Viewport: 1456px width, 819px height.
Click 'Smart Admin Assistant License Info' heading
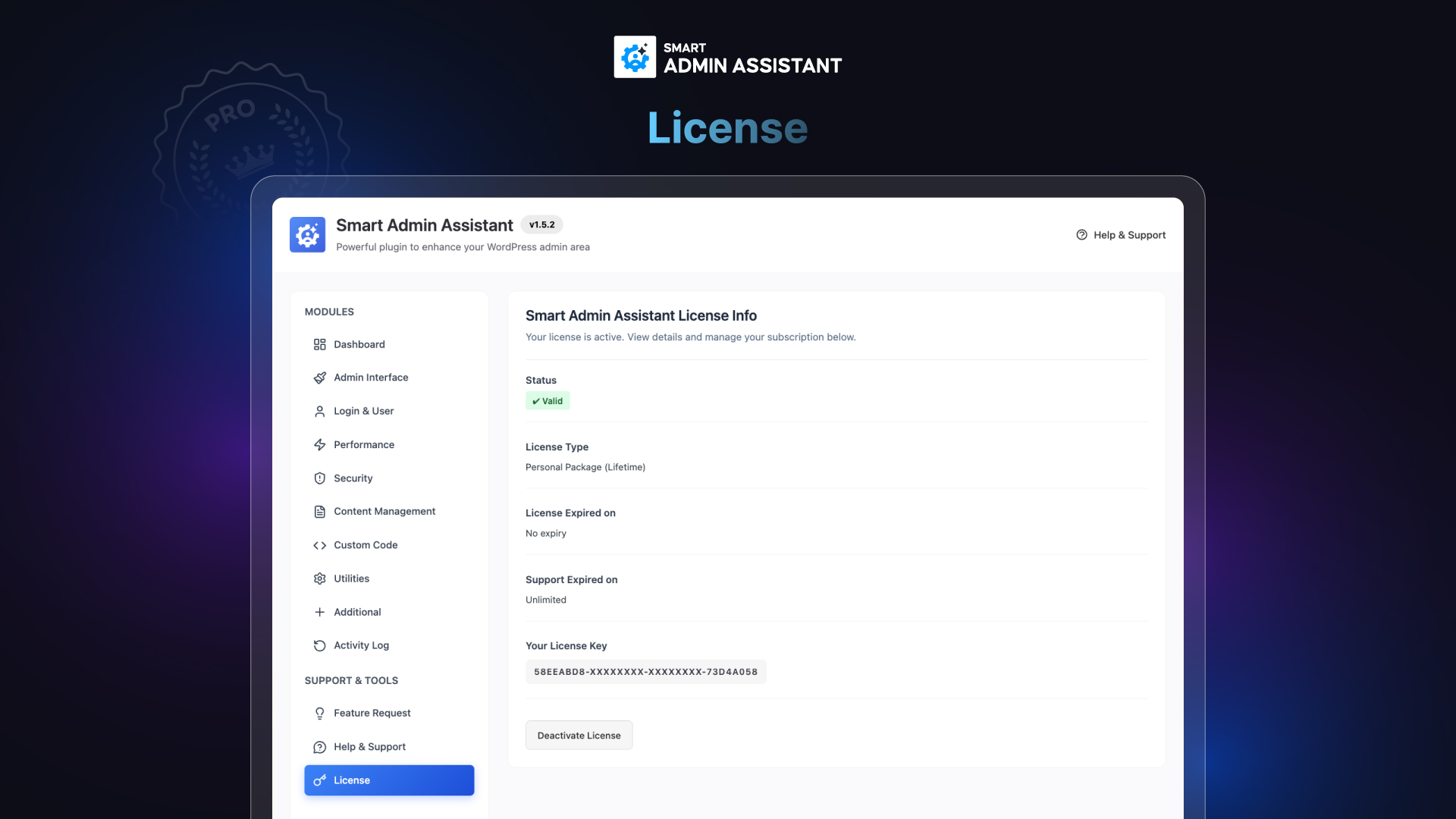tap(641, 316)
